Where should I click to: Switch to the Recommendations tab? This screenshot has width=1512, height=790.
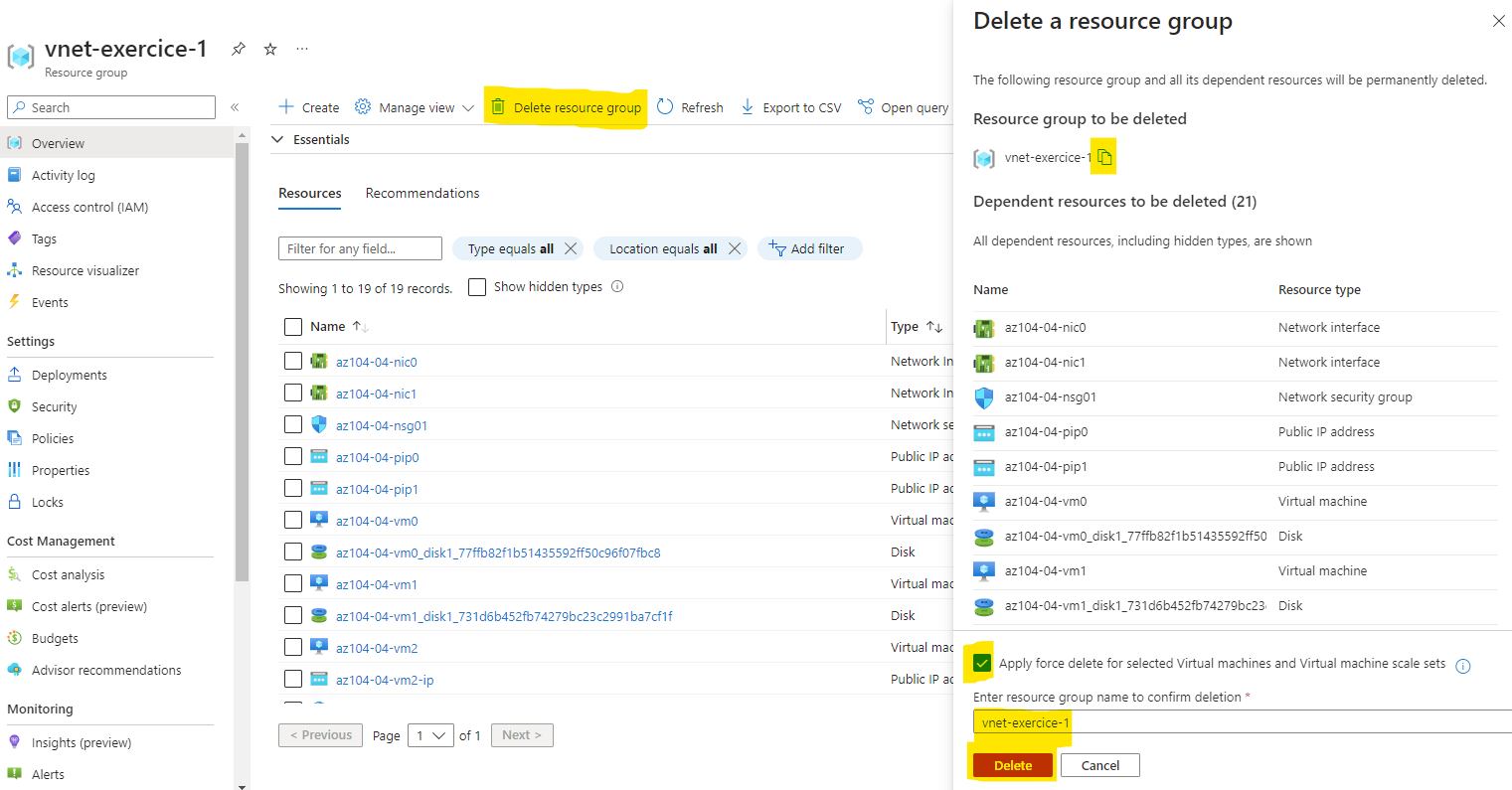(422, 193)
